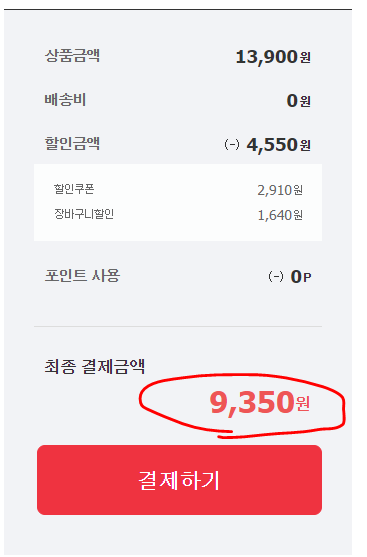Click the divider line above 최종 결제금액
367x557 pixels.
click(x=178, y=326)
